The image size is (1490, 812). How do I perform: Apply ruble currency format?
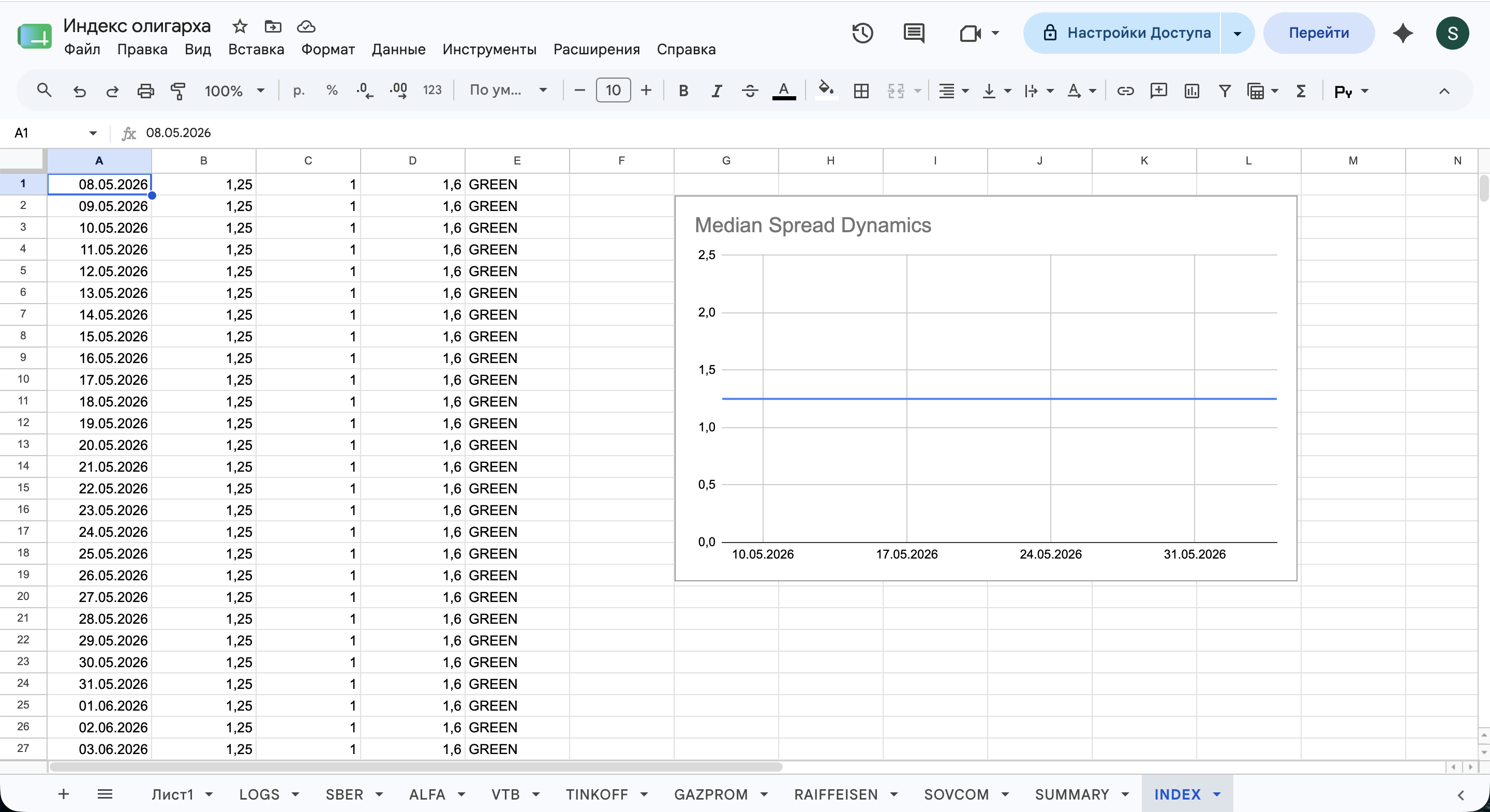pyautogui.click(x=299, y=90)
